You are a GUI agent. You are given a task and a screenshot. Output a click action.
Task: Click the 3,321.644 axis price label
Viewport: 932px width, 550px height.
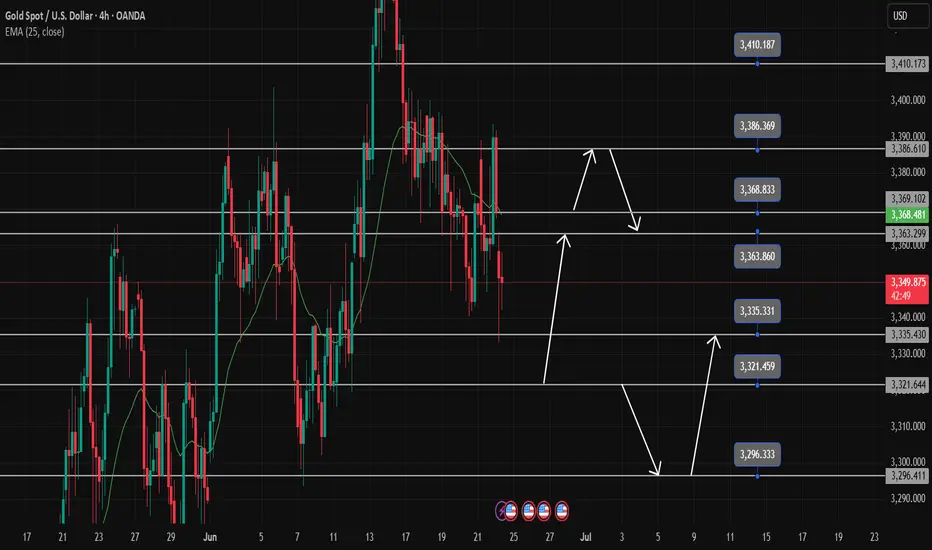click(x=908, y=385)
